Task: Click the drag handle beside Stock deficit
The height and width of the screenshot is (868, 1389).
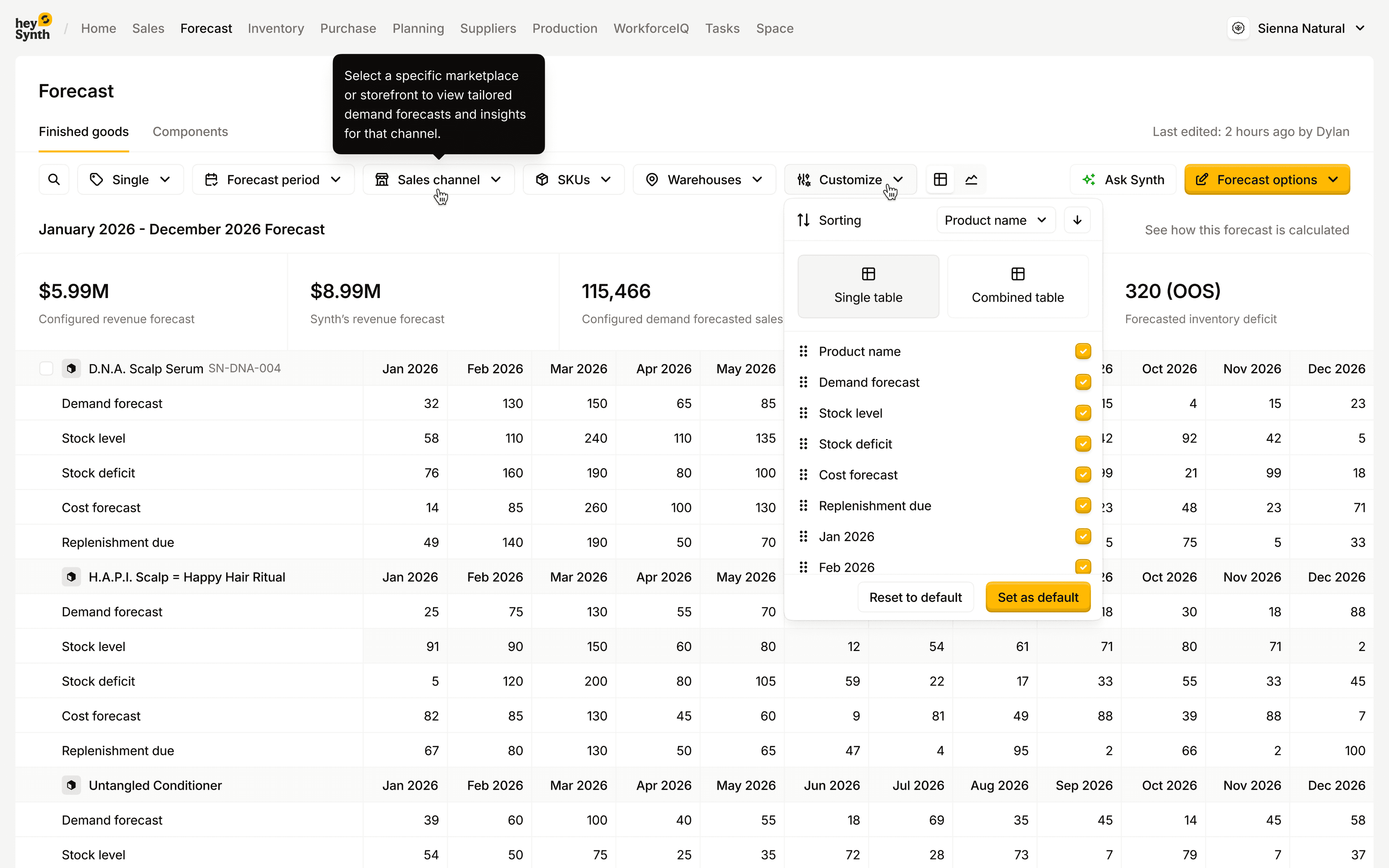Action: coord(803,444)
